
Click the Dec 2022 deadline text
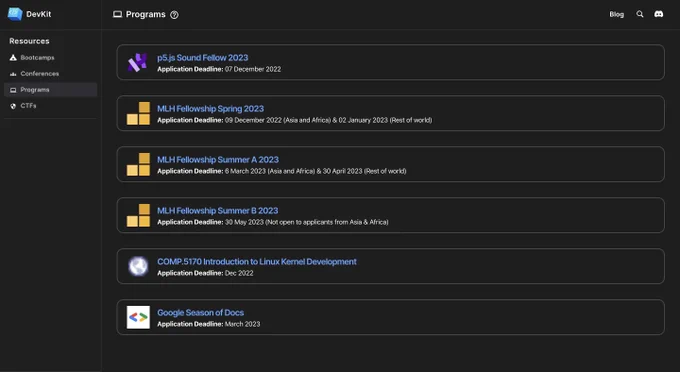[239, 273]
